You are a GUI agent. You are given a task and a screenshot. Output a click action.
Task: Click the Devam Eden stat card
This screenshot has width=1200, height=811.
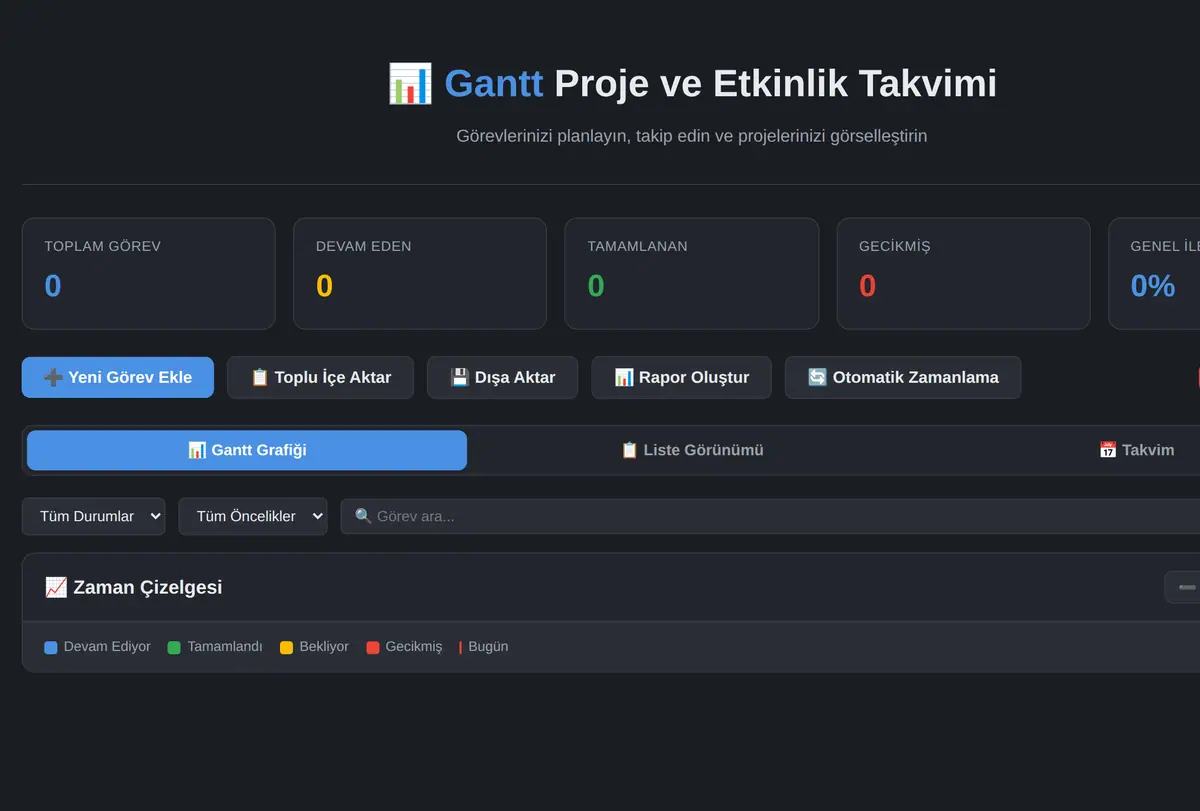[420, 274]
